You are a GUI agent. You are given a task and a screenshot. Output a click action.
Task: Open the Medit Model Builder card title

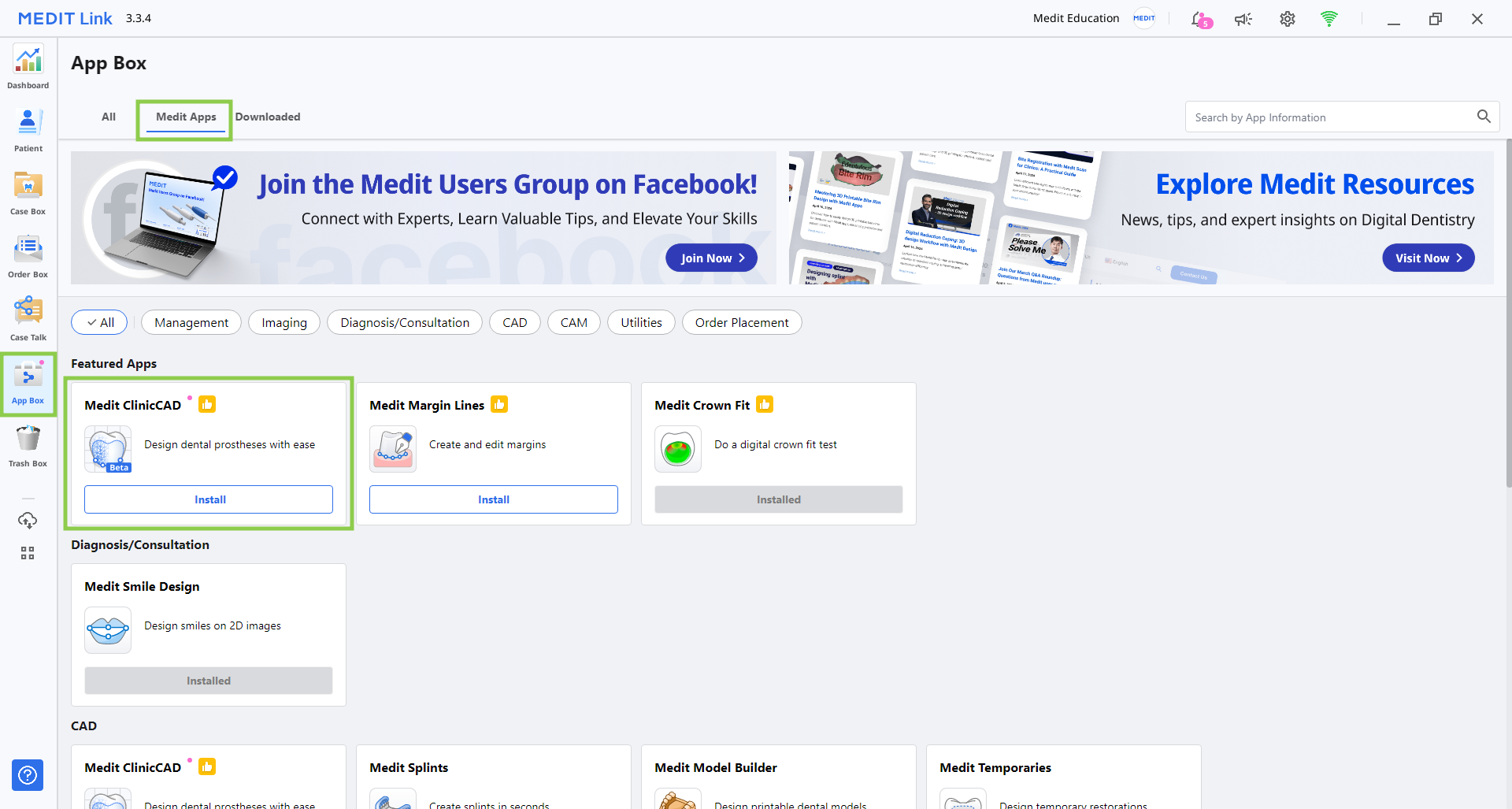click(716, 767)
